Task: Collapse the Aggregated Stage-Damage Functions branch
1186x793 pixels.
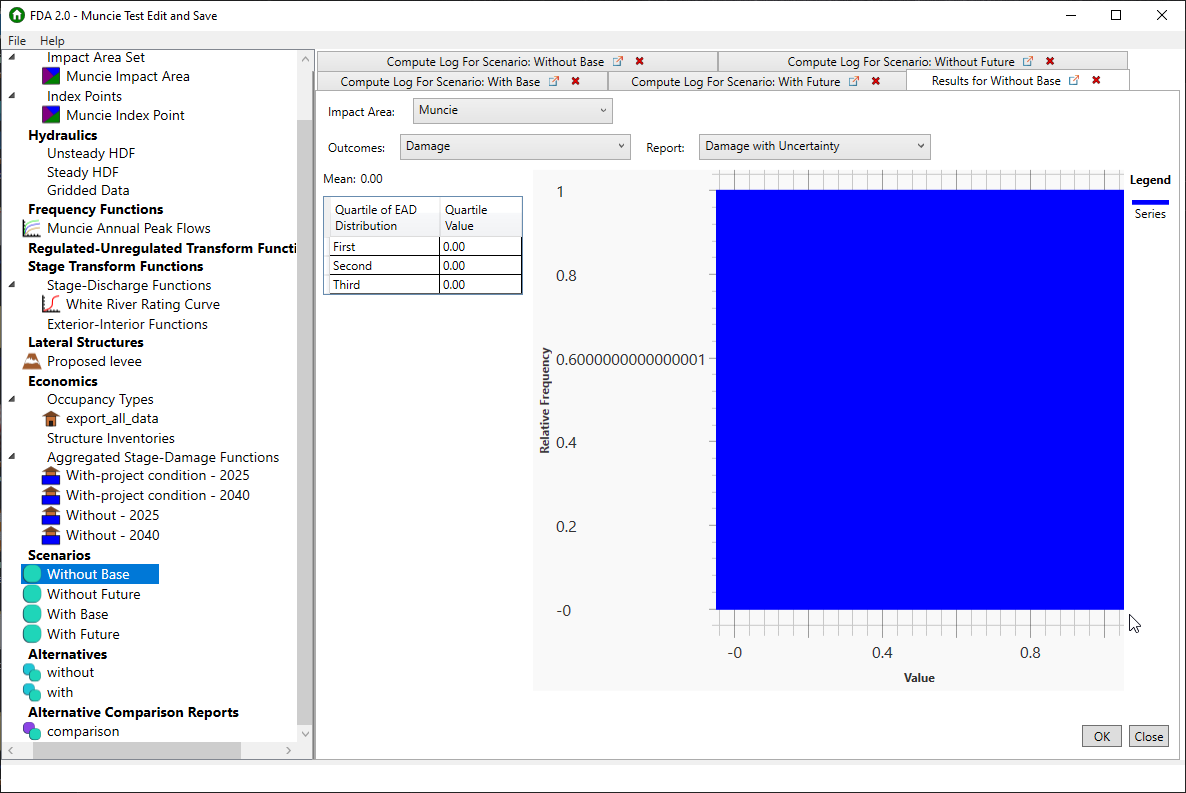Action: point(11,456)
